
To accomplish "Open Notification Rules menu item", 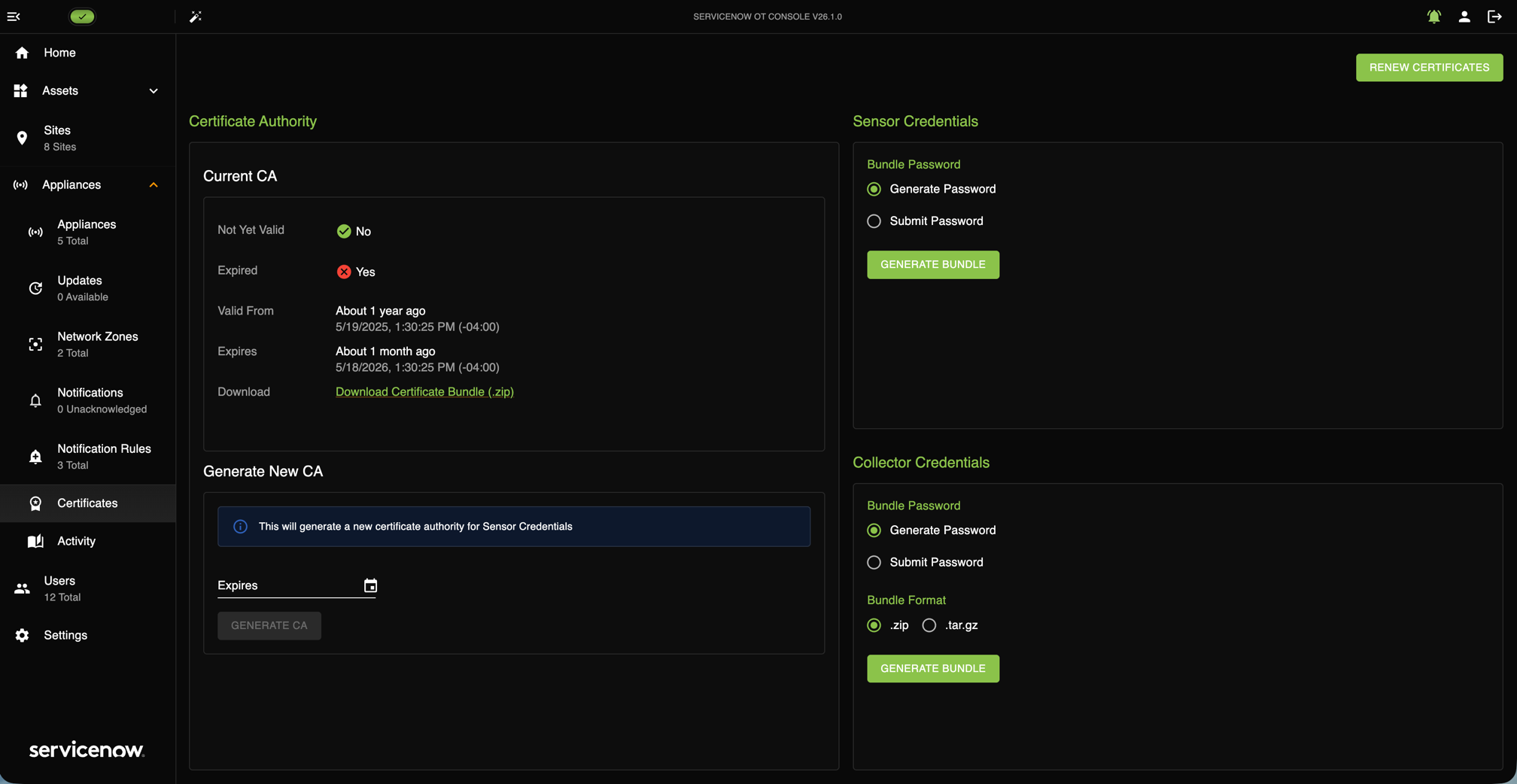I will 87,457.
